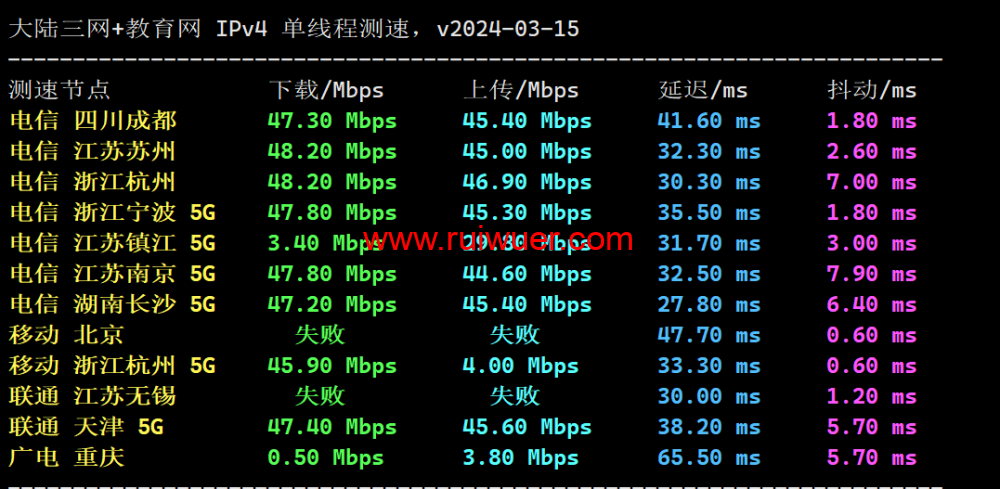Click the 测速节点 column header
Screen dimensions: 1000x489
59,90
